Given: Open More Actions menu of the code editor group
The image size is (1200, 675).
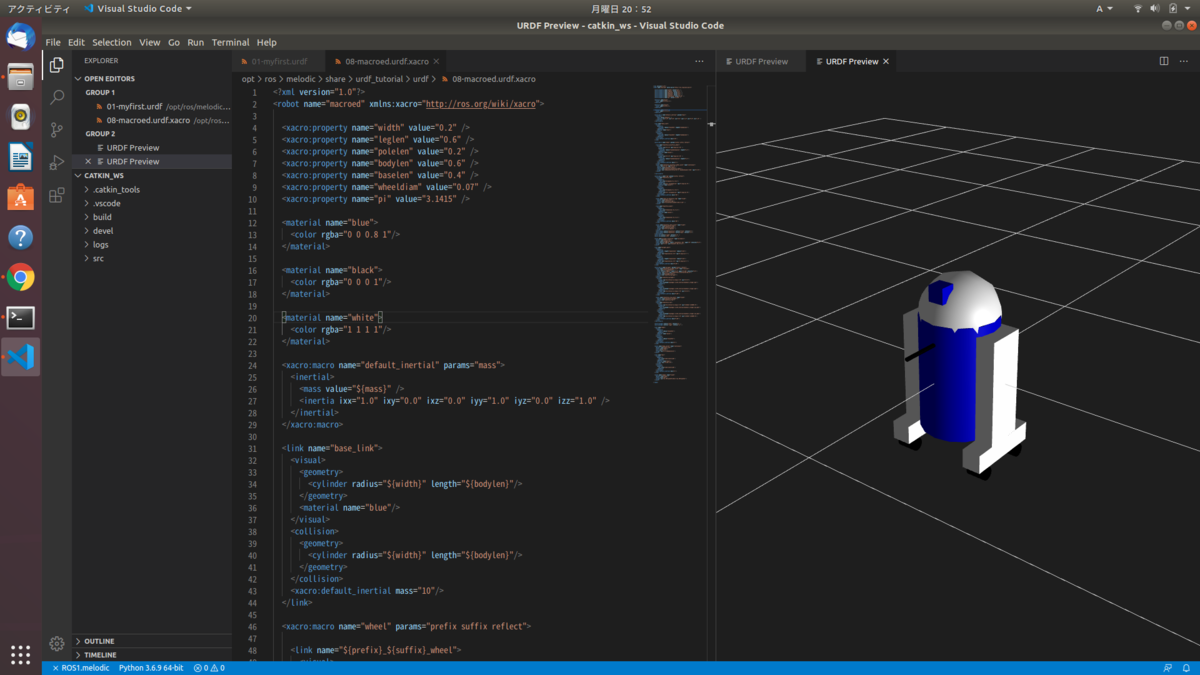Looking at the screenshot, I should pos(699,61).
